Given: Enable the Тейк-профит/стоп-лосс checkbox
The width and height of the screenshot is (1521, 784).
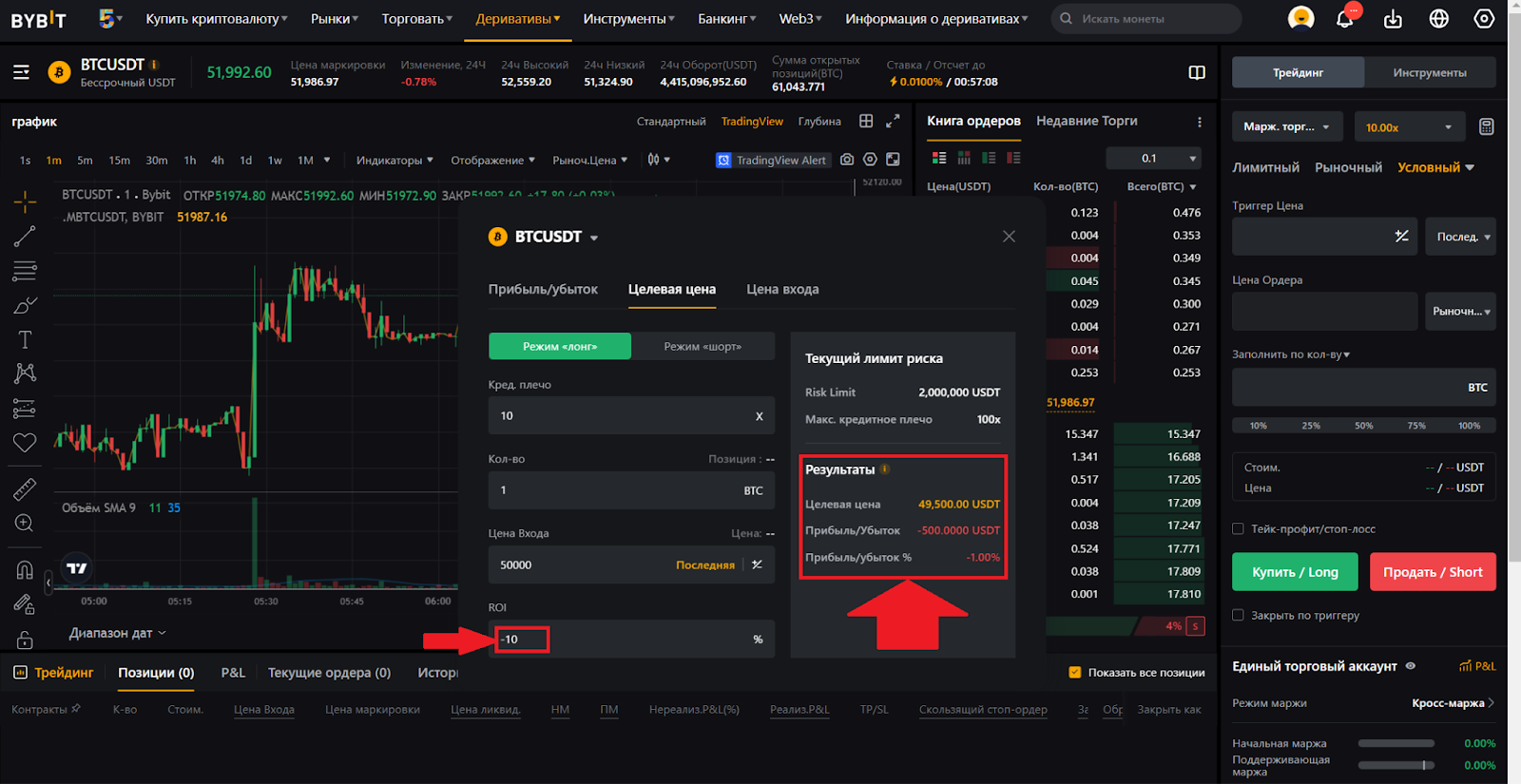Looking at the screenshot, I should click(1238, 529).
